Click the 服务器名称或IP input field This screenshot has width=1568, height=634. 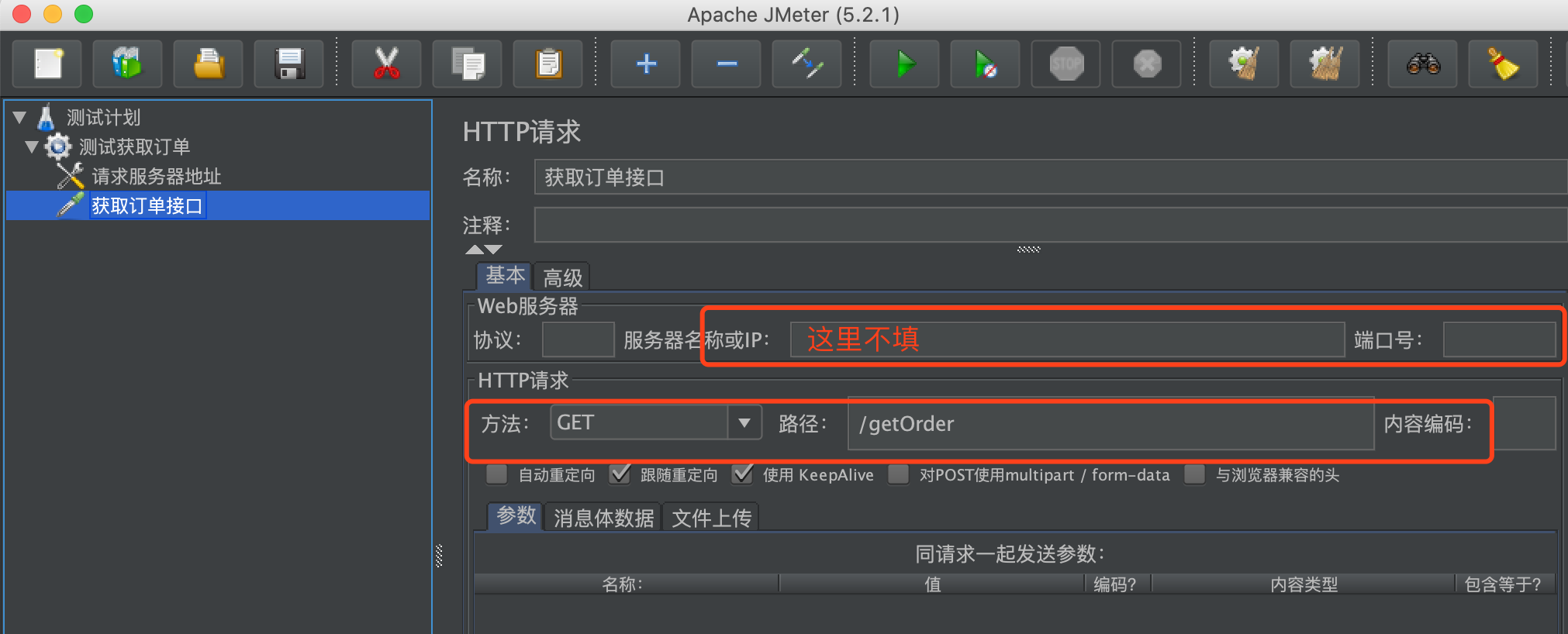point(1067,339)
